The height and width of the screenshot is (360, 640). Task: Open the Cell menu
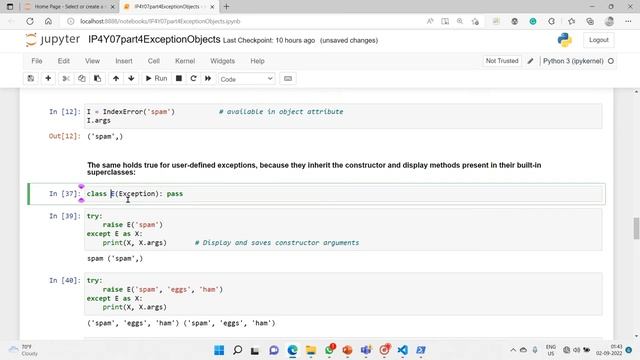[x=153, y=61]
